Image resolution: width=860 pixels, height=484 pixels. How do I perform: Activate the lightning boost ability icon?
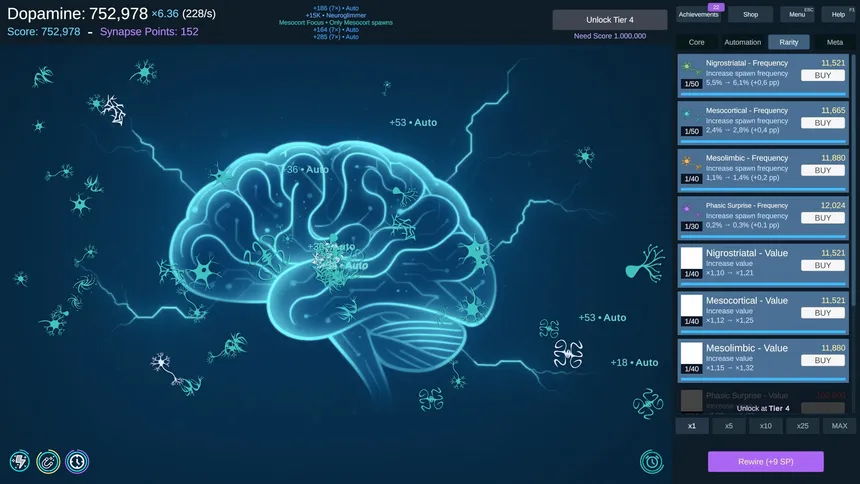click(19, 461)
